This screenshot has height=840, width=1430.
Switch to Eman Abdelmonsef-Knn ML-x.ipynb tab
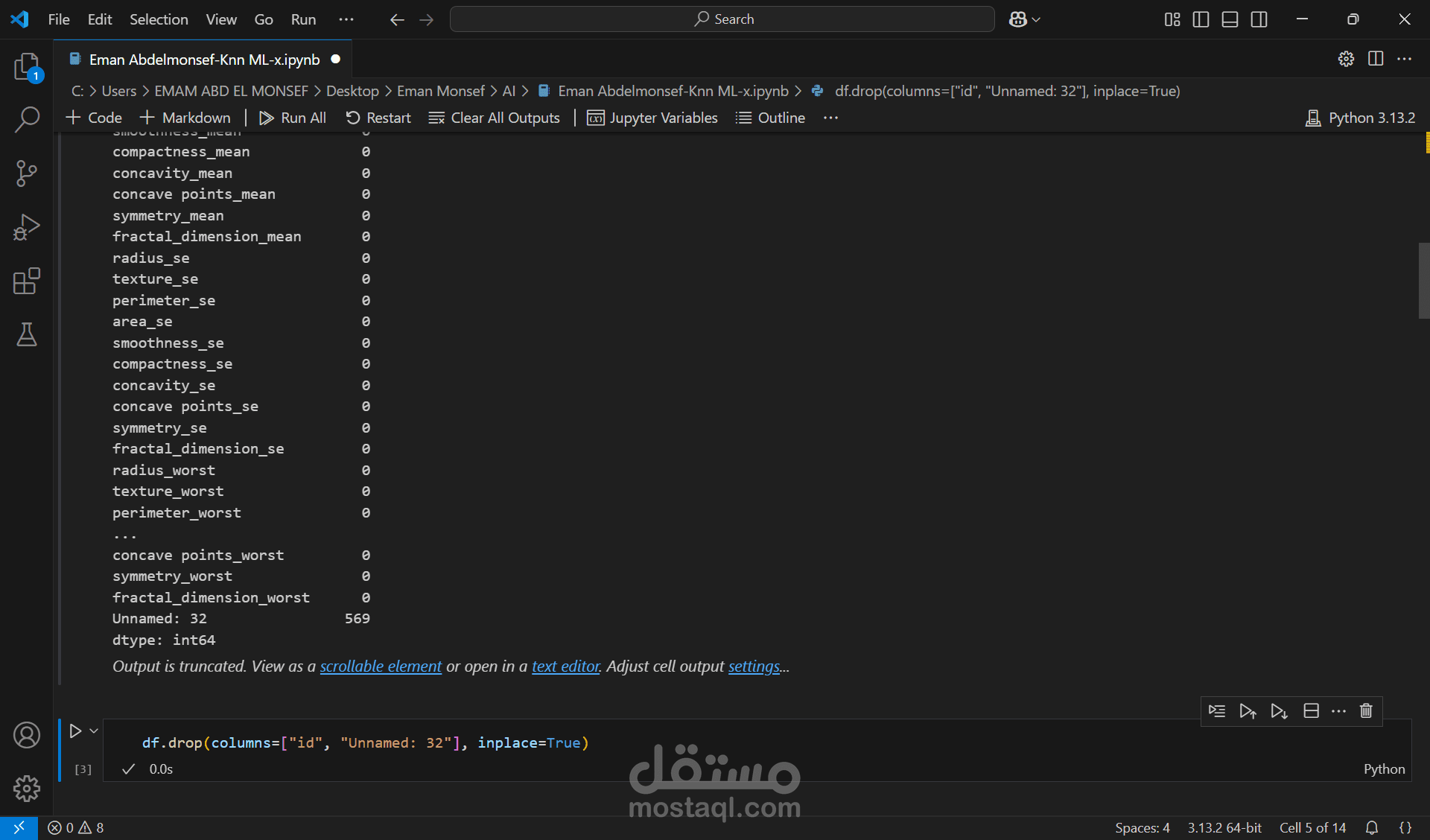[204, 60]
